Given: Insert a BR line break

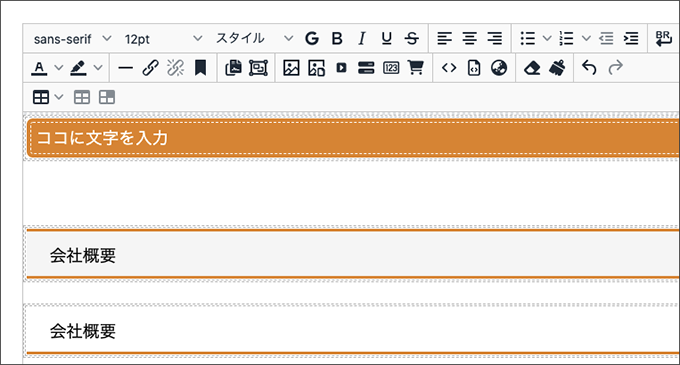Looking at the screenshot, I should (x=664, y=39).
